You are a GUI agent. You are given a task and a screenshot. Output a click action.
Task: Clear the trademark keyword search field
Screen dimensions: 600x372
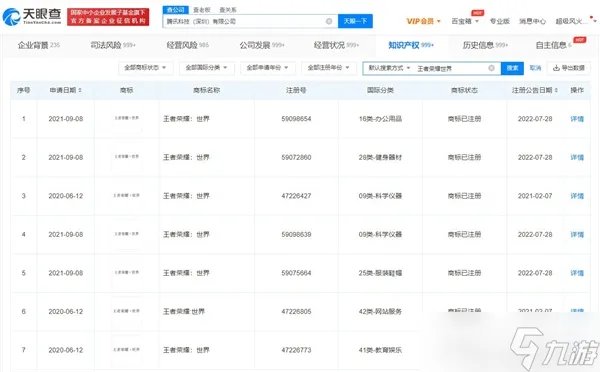point(491,68)
